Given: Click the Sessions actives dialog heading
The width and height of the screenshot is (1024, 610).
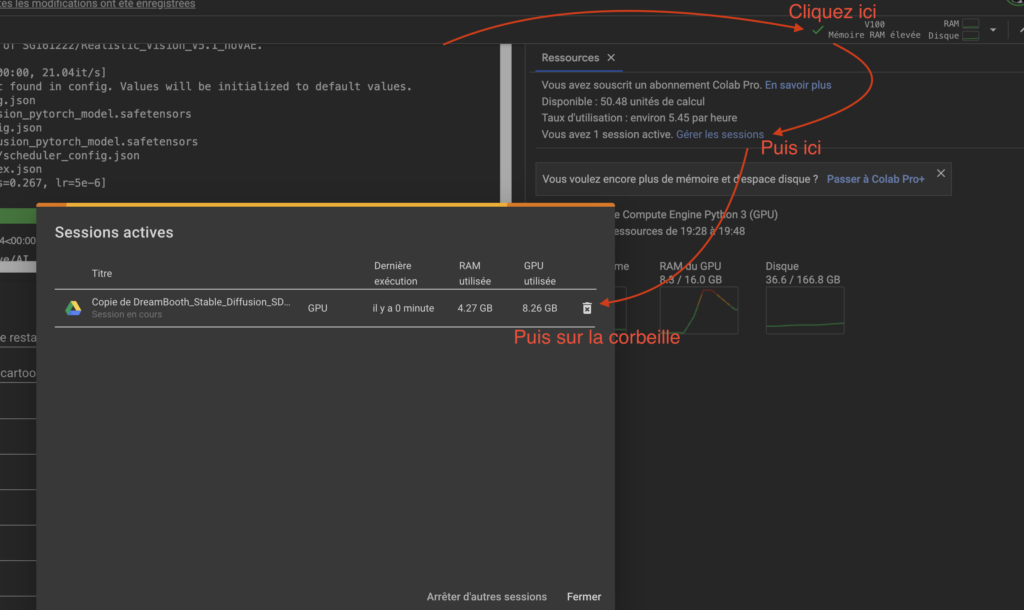Looking at the screenshot, I should pyautogui.click(x=114, y=233).
